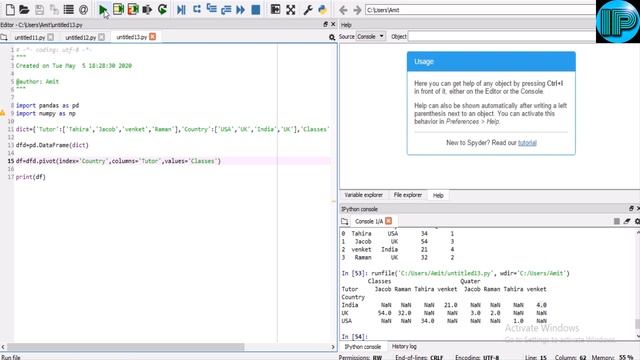Switch to the IPython console bottom tab
The image size is (640, 360).
[x=362, y=347]
